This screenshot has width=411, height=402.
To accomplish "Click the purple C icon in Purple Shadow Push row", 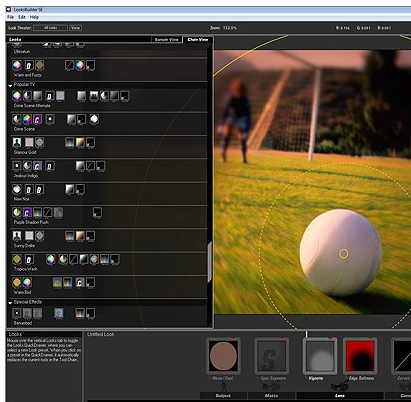I will click(x=27, y=212).
